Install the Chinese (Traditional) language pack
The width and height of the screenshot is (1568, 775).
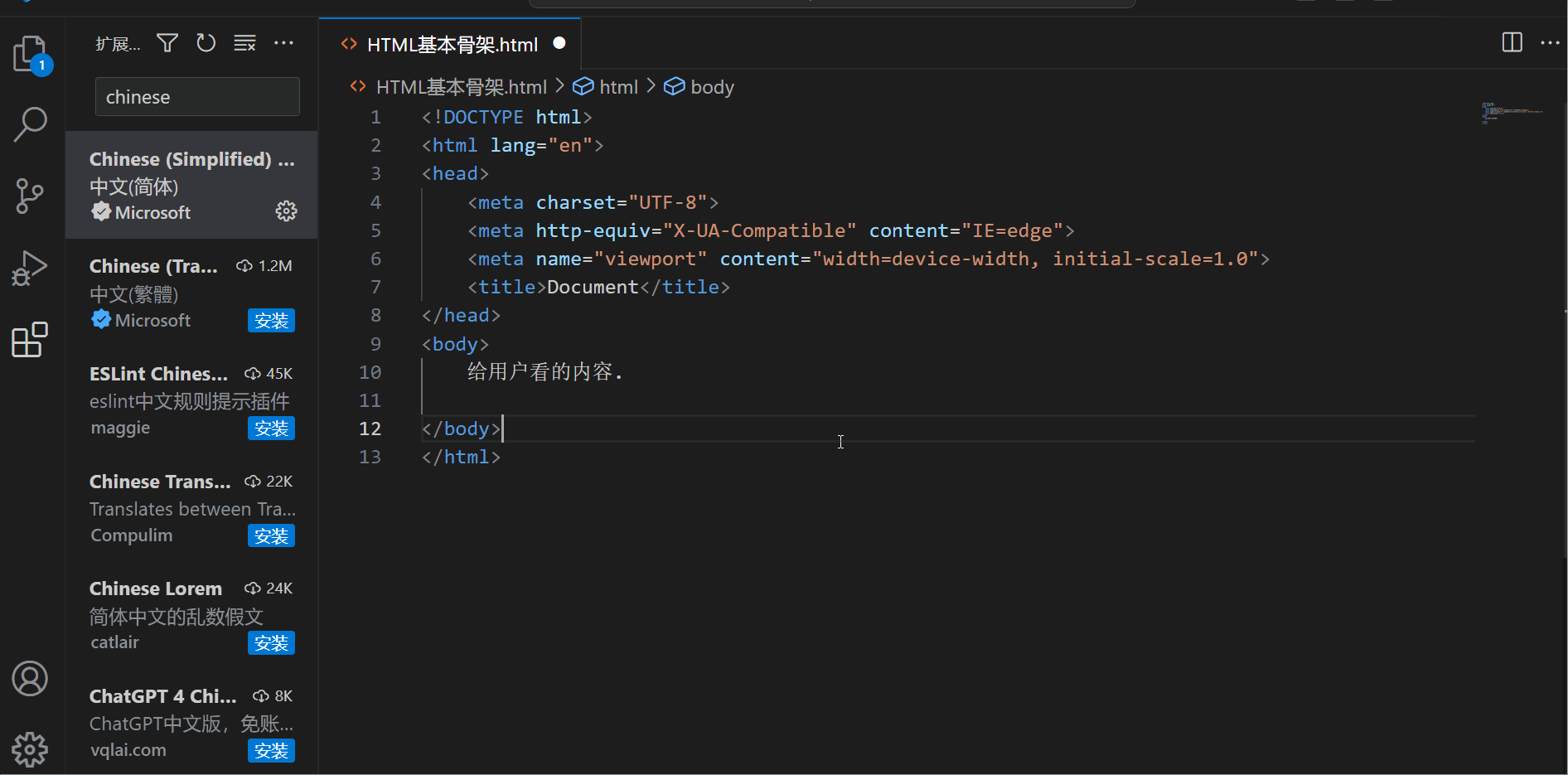pos(271,320)
